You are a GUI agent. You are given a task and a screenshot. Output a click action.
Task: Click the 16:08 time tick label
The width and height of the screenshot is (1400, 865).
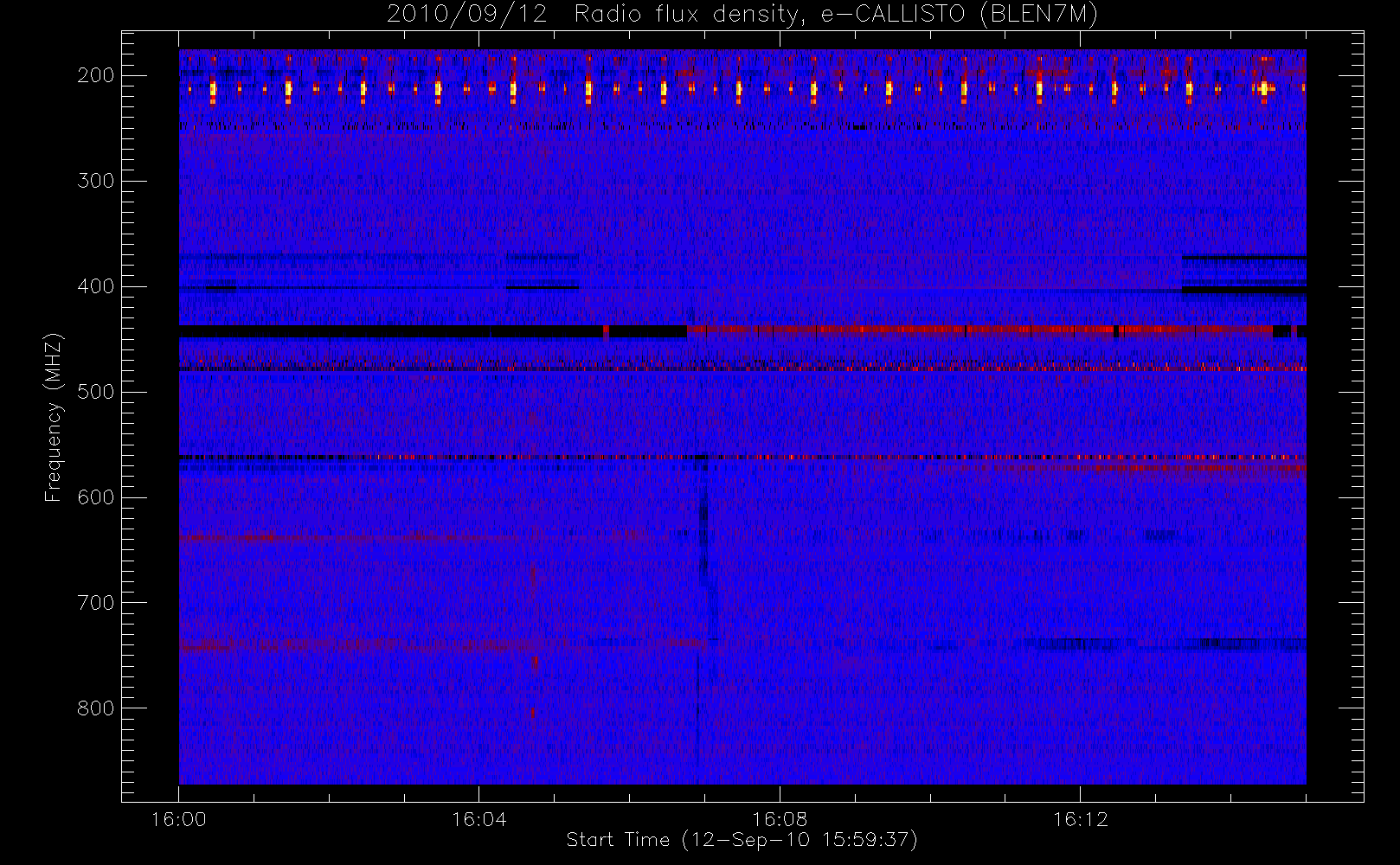[x=780, y=819]
